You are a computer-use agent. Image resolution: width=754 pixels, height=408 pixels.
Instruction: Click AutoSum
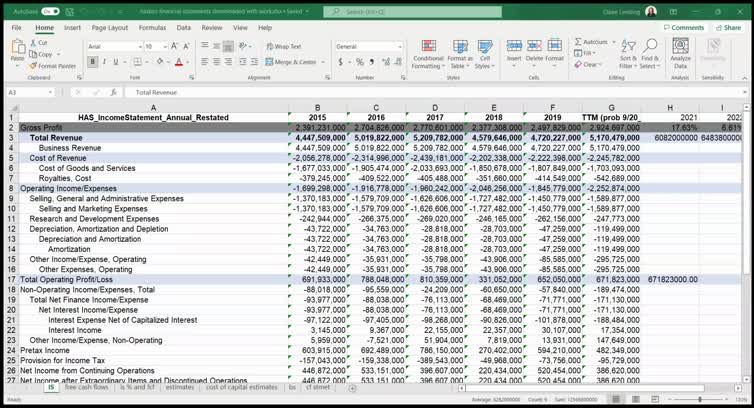pos(591,42)
